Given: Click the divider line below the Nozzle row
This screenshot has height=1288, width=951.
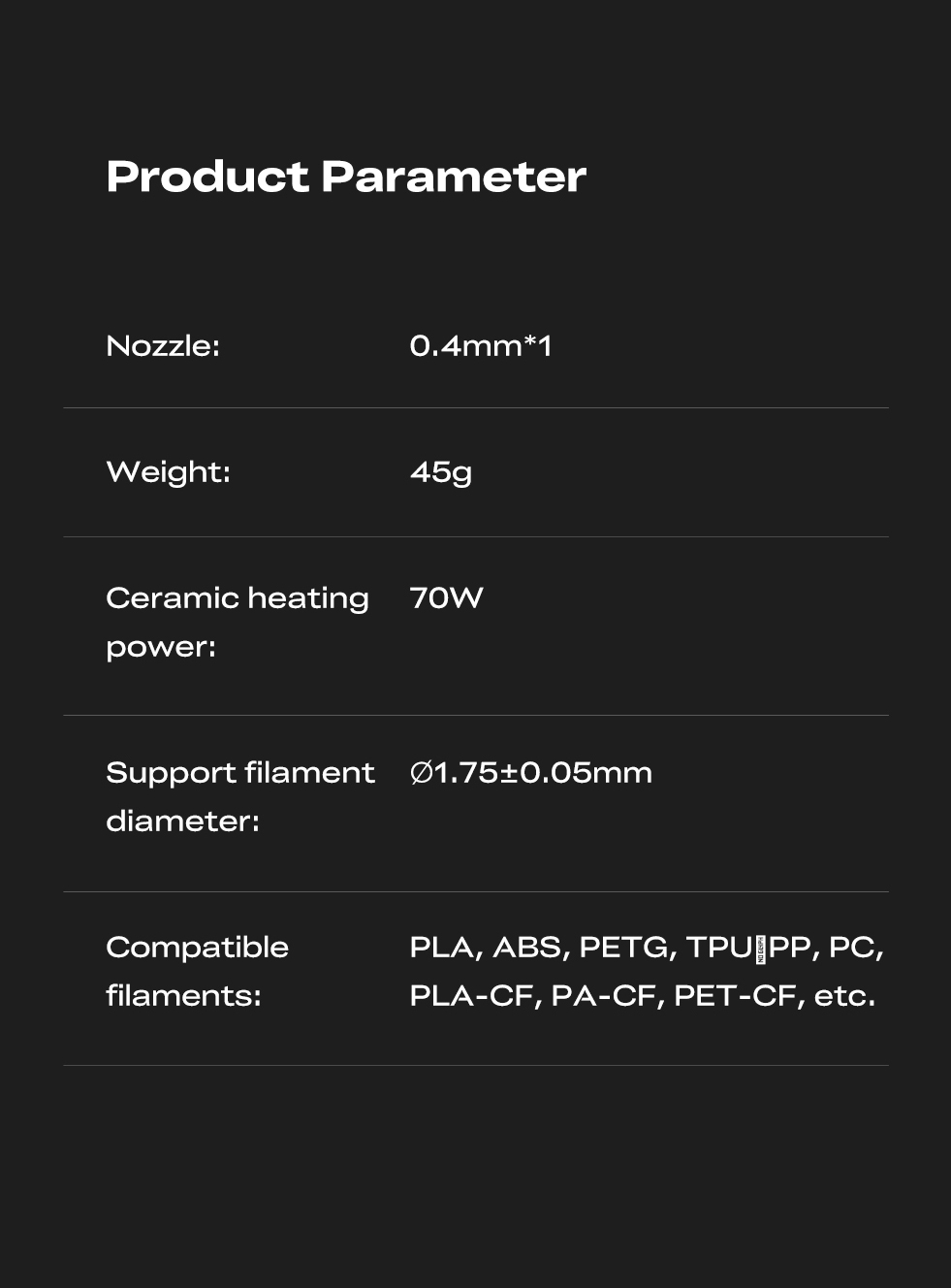Looking at the screenshot, I should 475,408.
